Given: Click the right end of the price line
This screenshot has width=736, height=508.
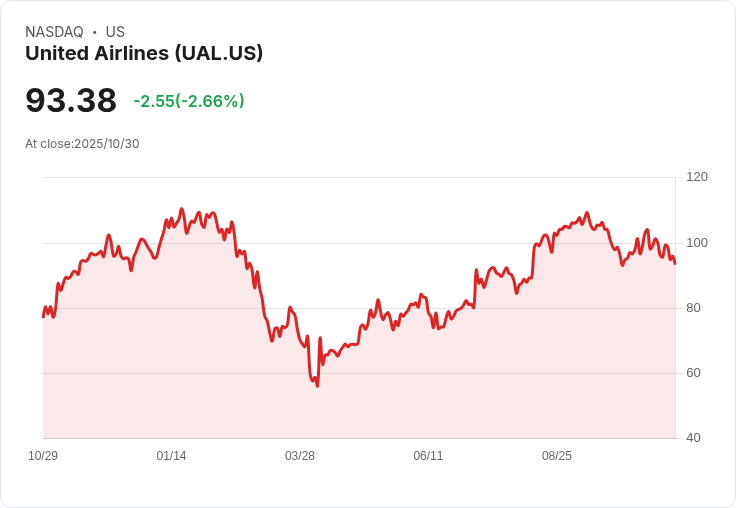Looking at the screenshot, I should point(675,263).
